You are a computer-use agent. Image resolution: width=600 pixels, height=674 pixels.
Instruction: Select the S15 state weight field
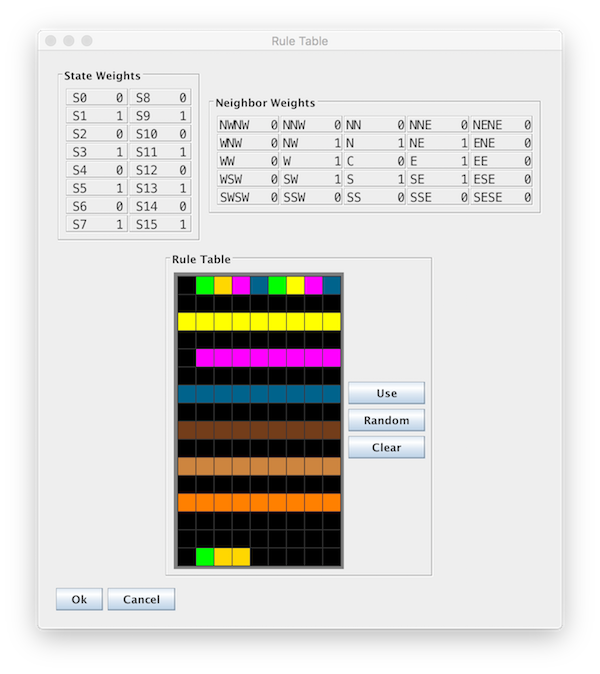click(160, 224)
